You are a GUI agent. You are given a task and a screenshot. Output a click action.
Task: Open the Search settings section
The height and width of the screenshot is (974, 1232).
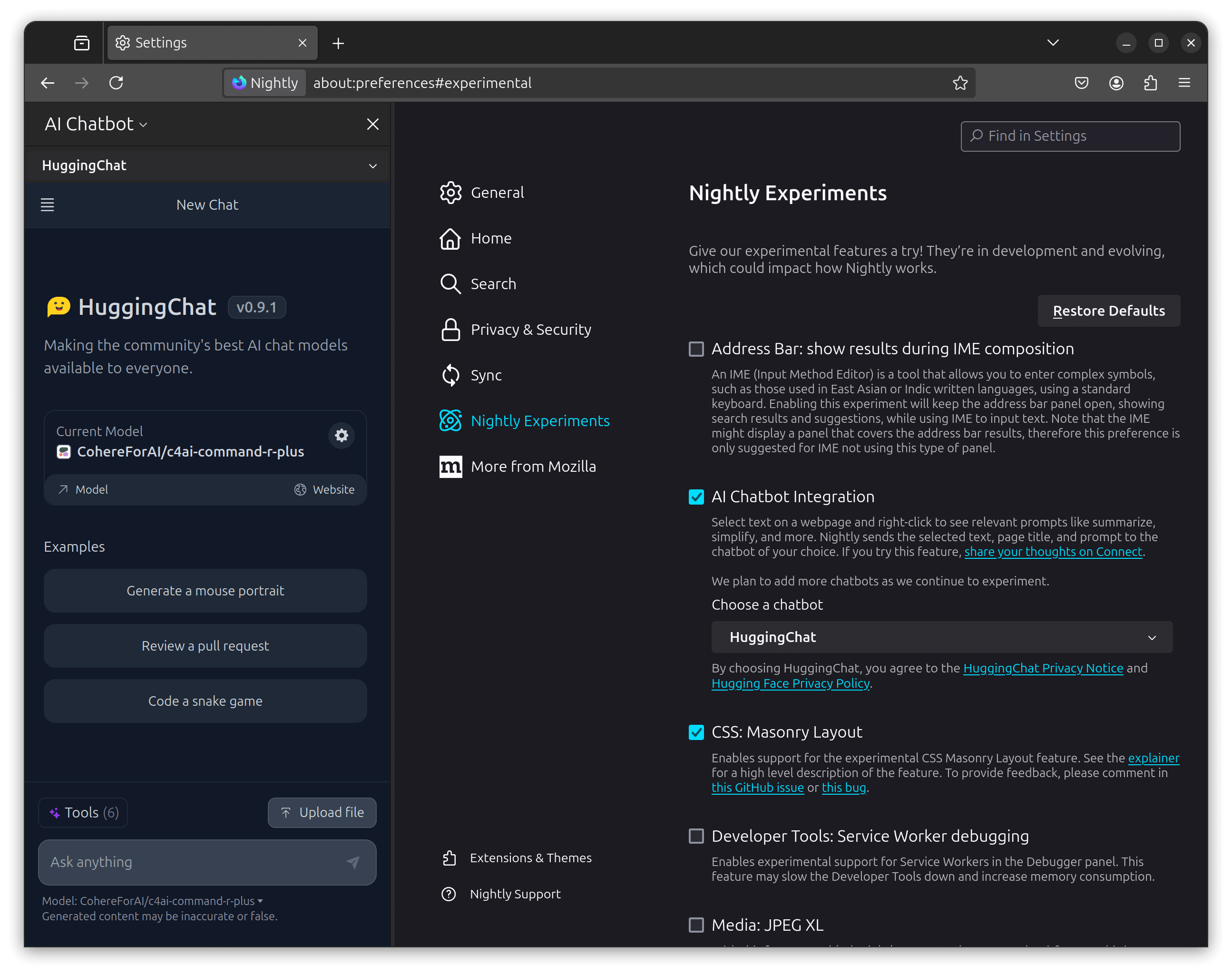493,283
